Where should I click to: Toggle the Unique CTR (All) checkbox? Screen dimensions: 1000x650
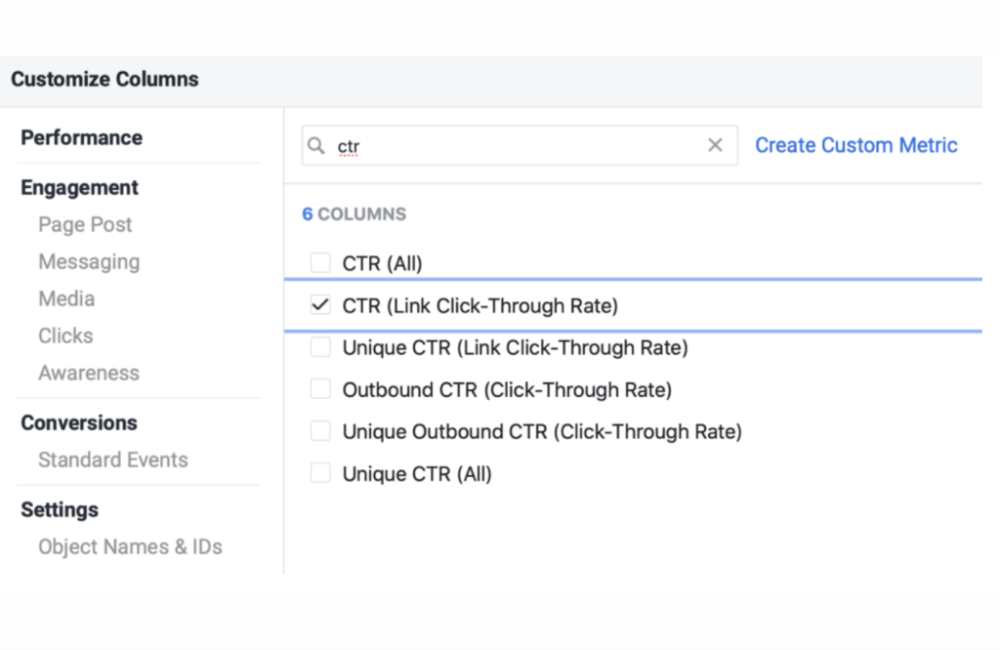(x=320, y=474)
